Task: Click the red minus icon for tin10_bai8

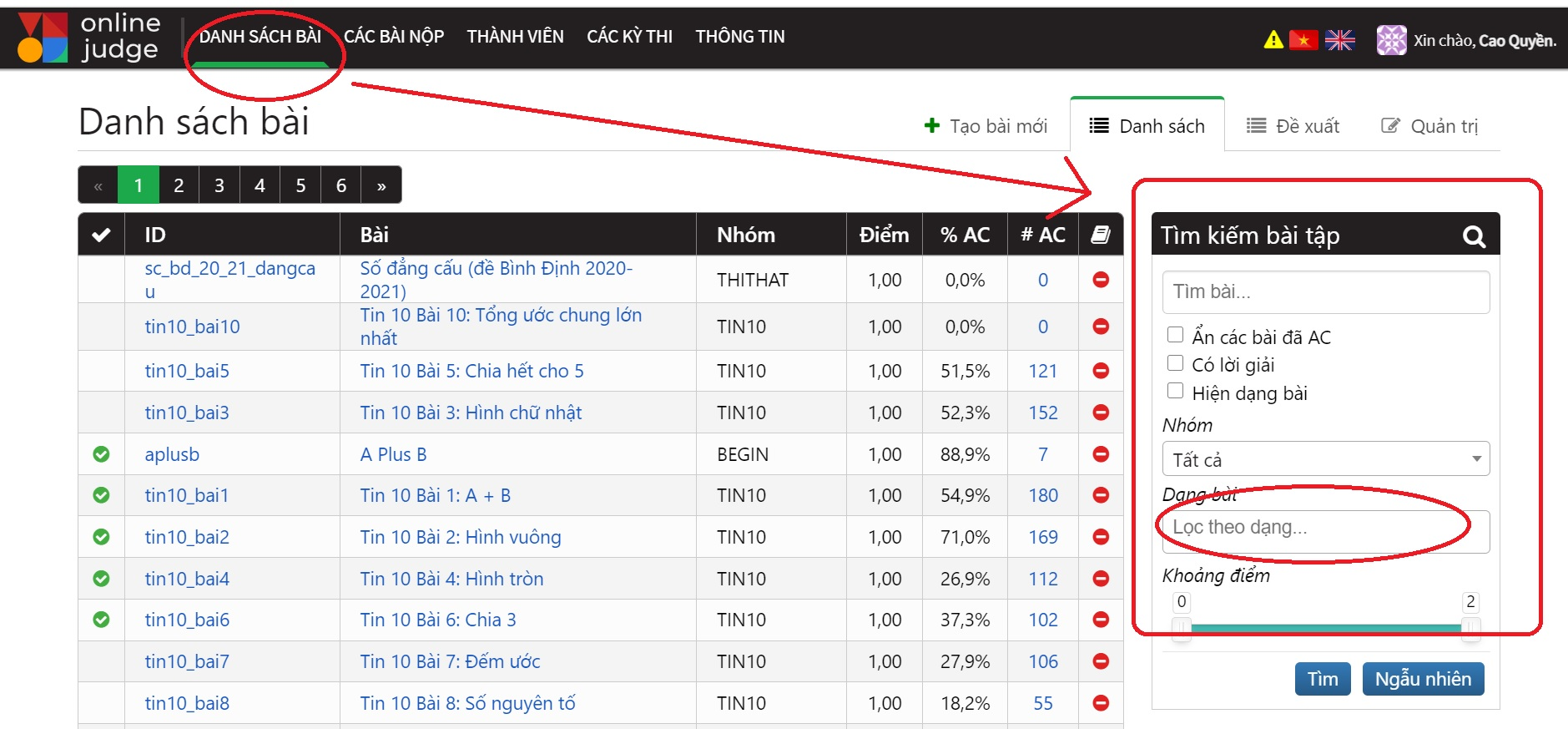Action: coord(1101,703)
